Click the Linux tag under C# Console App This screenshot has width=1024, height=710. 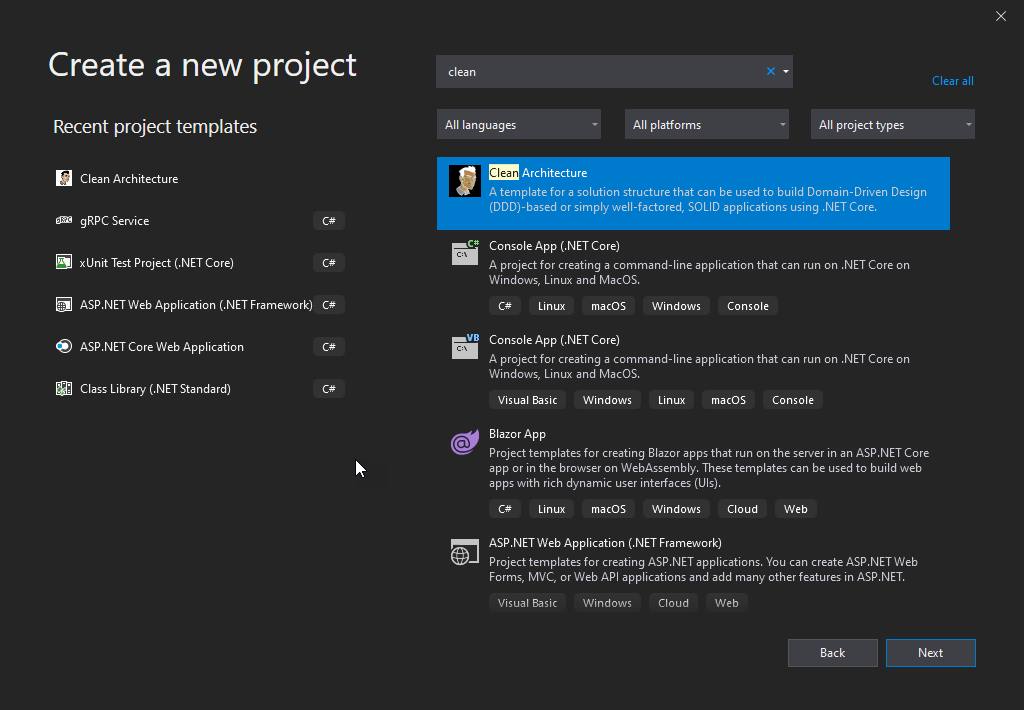click(x=551, y=306)
